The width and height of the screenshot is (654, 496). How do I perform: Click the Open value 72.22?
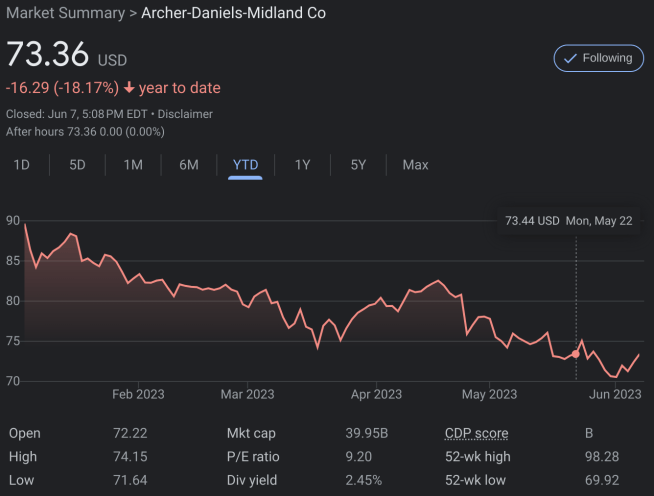(130, 433)
